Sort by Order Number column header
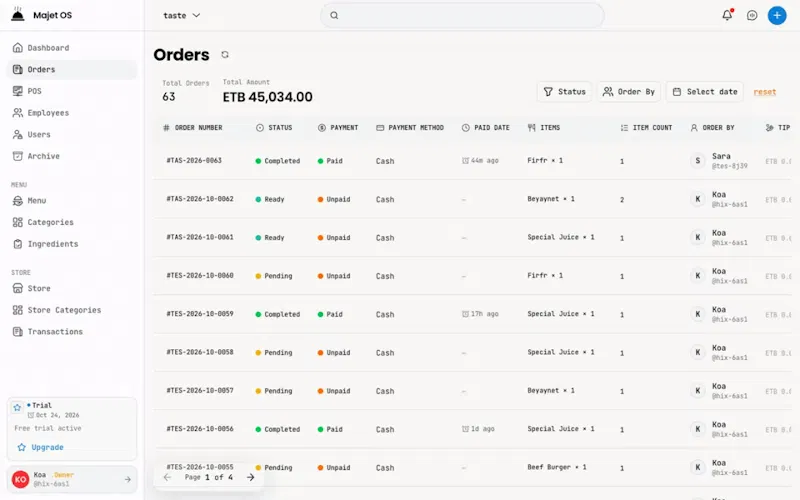Screen dimensions: 800x500 tap(193, 128)
